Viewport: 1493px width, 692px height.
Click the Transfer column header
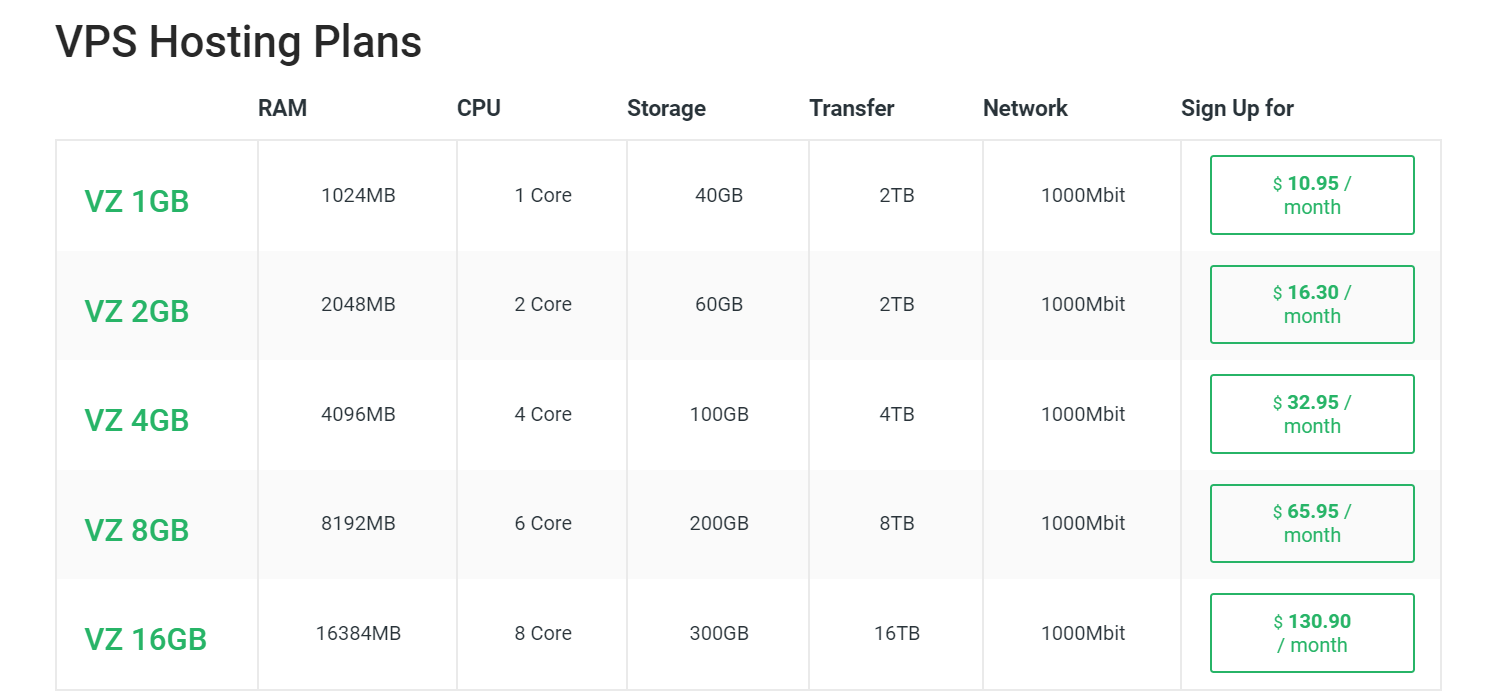pos(851,108)
